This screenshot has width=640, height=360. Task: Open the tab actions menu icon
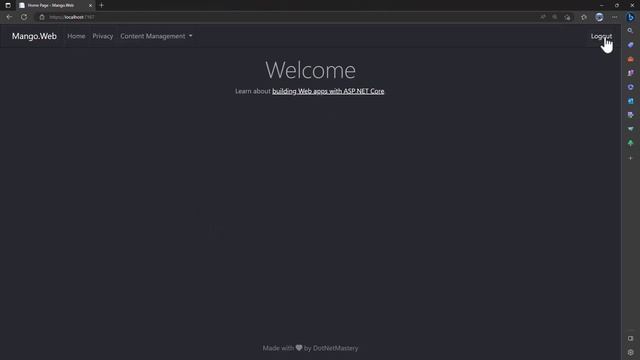[8, 5]
